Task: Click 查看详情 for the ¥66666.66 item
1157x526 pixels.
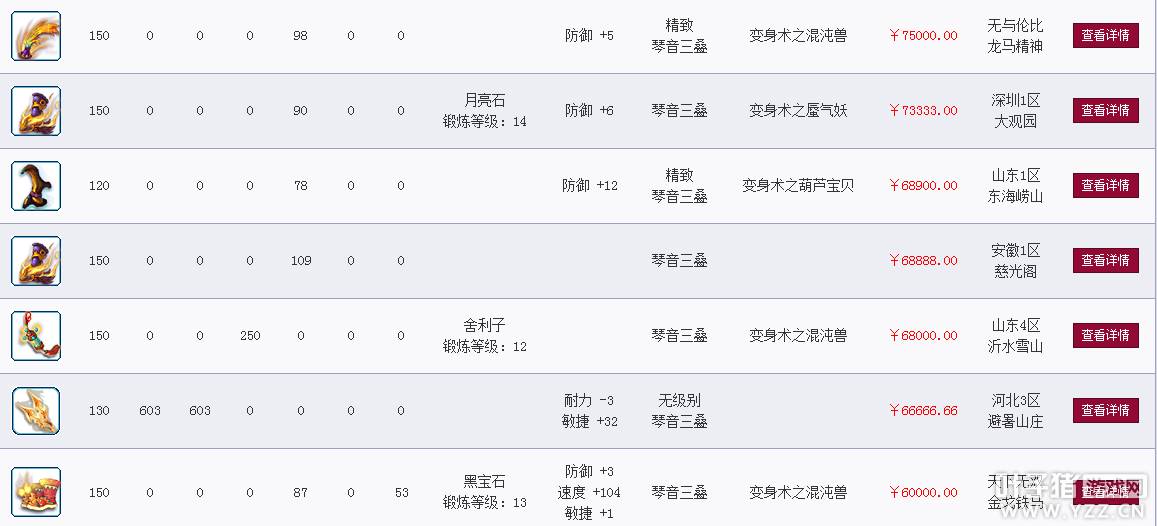Action: click(1105, 410)
